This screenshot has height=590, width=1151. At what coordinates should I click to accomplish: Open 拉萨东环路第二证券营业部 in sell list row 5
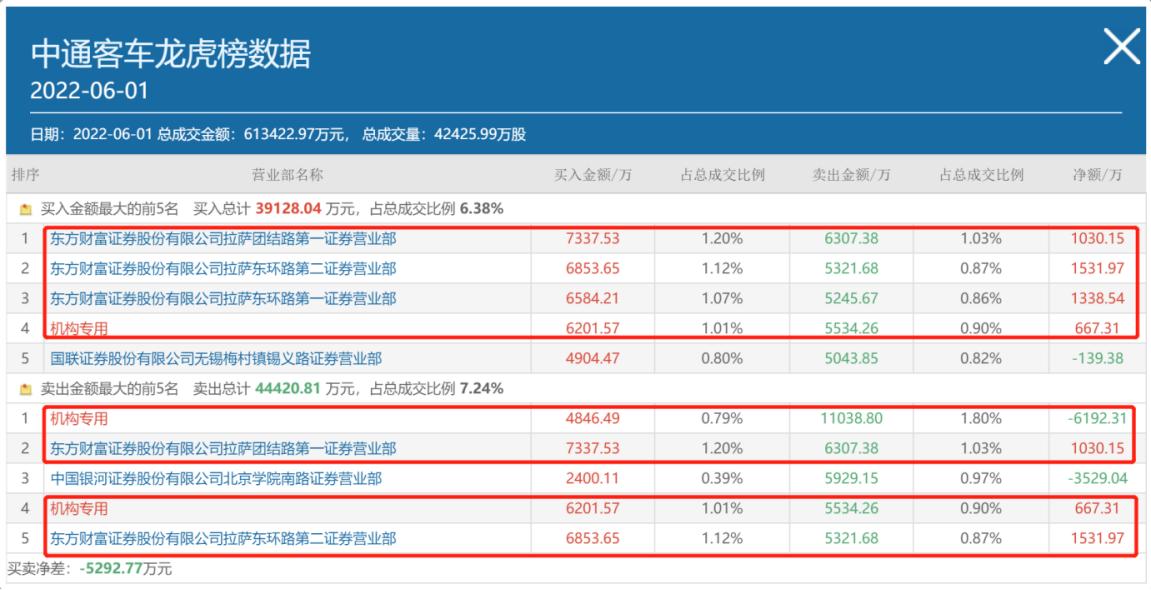[223, 539]
